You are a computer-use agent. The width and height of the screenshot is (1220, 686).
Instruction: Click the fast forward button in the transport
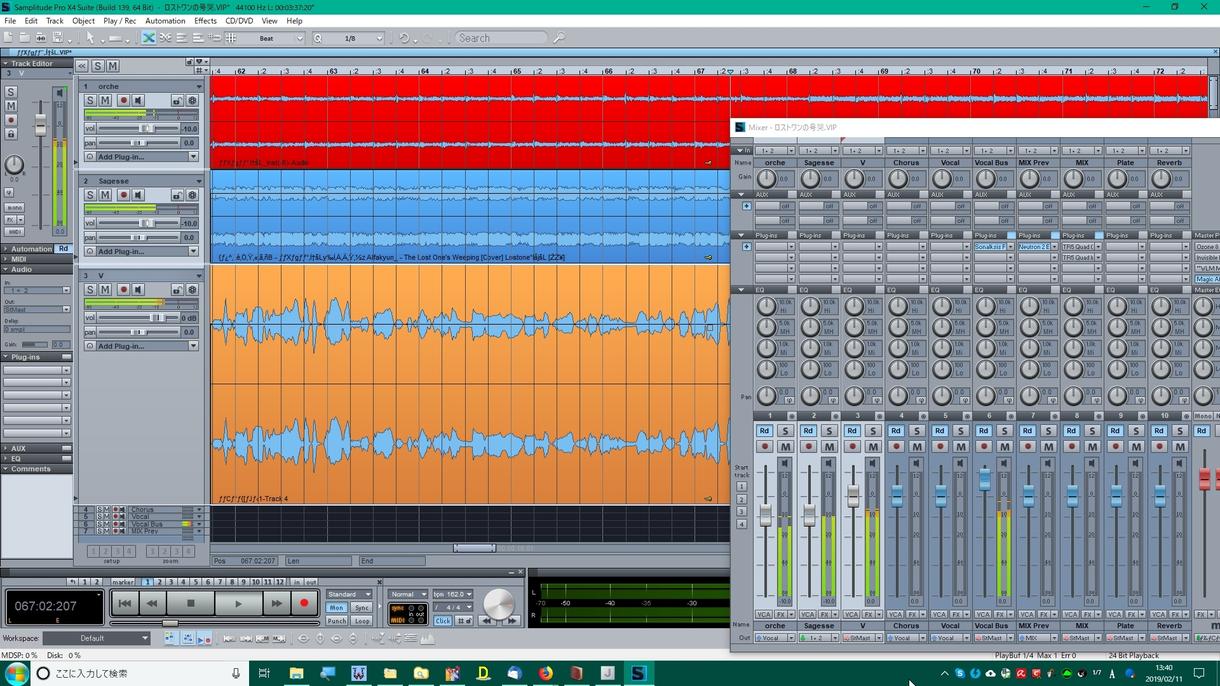[276, 603]
